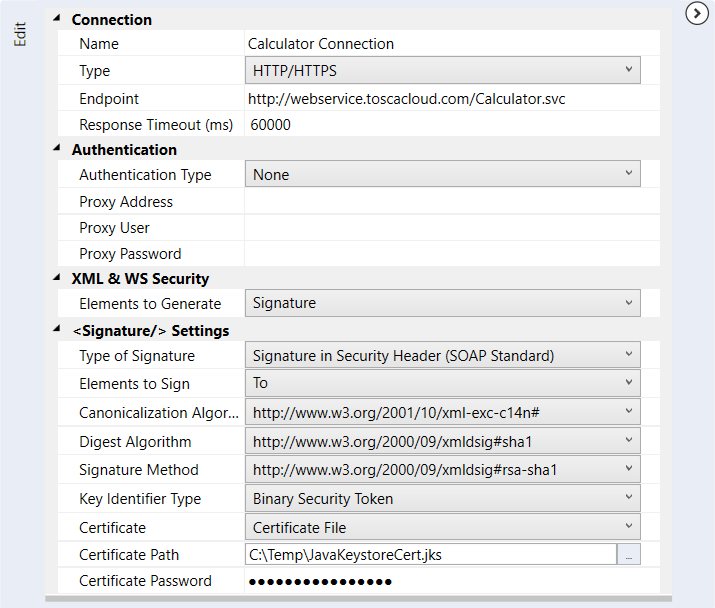Open the Canonicalization Algorithm dropdown
Viewport: 715px width, 608px height.
(442, 412)
